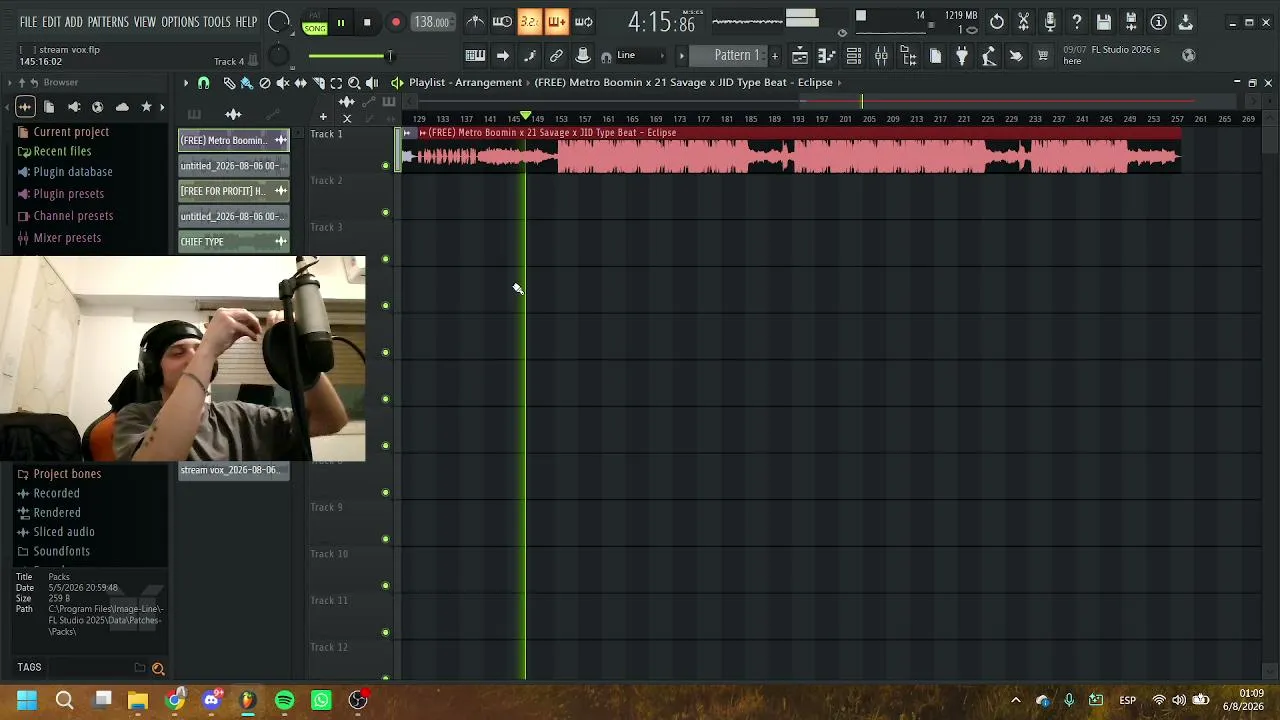Select the Draw pencil tool in playlist

coord(229,83)
